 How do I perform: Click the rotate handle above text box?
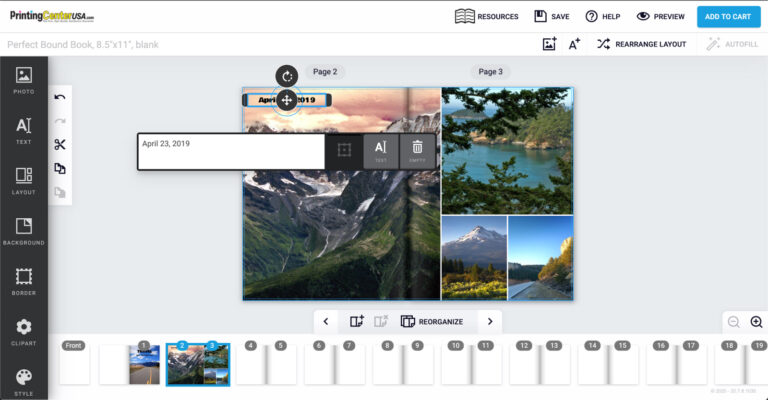point(287,76)
